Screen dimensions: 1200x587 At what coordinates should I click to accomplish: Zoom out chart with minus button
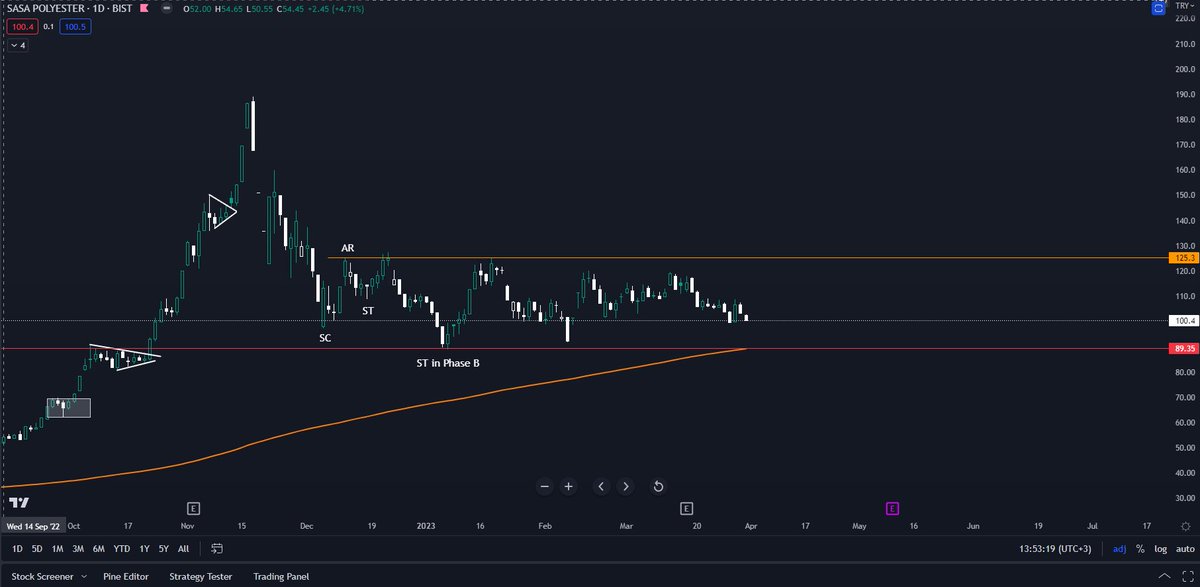544,487
